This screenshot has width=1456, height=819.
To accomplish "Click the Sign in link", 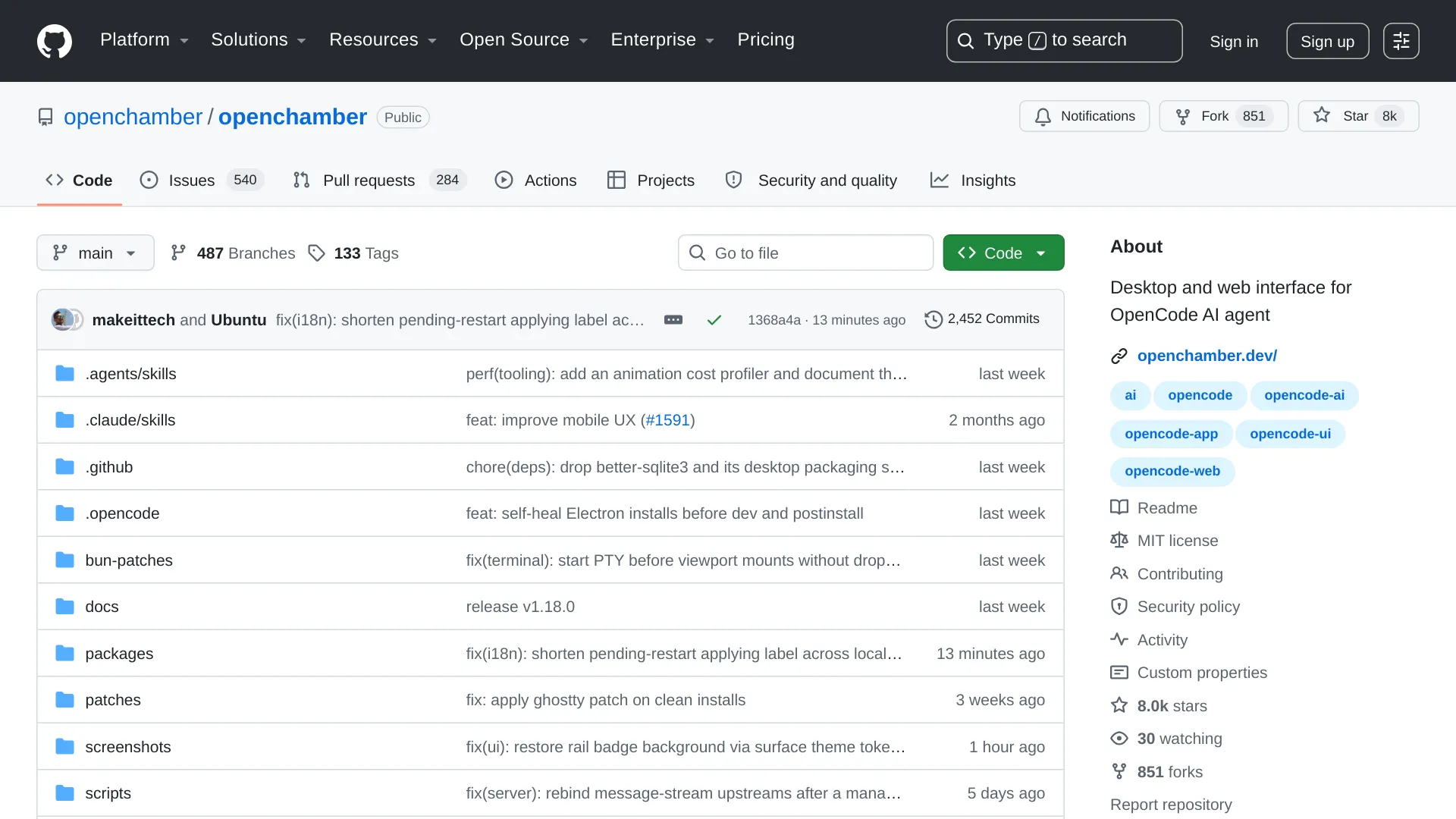I will (x=1234, y=41).
